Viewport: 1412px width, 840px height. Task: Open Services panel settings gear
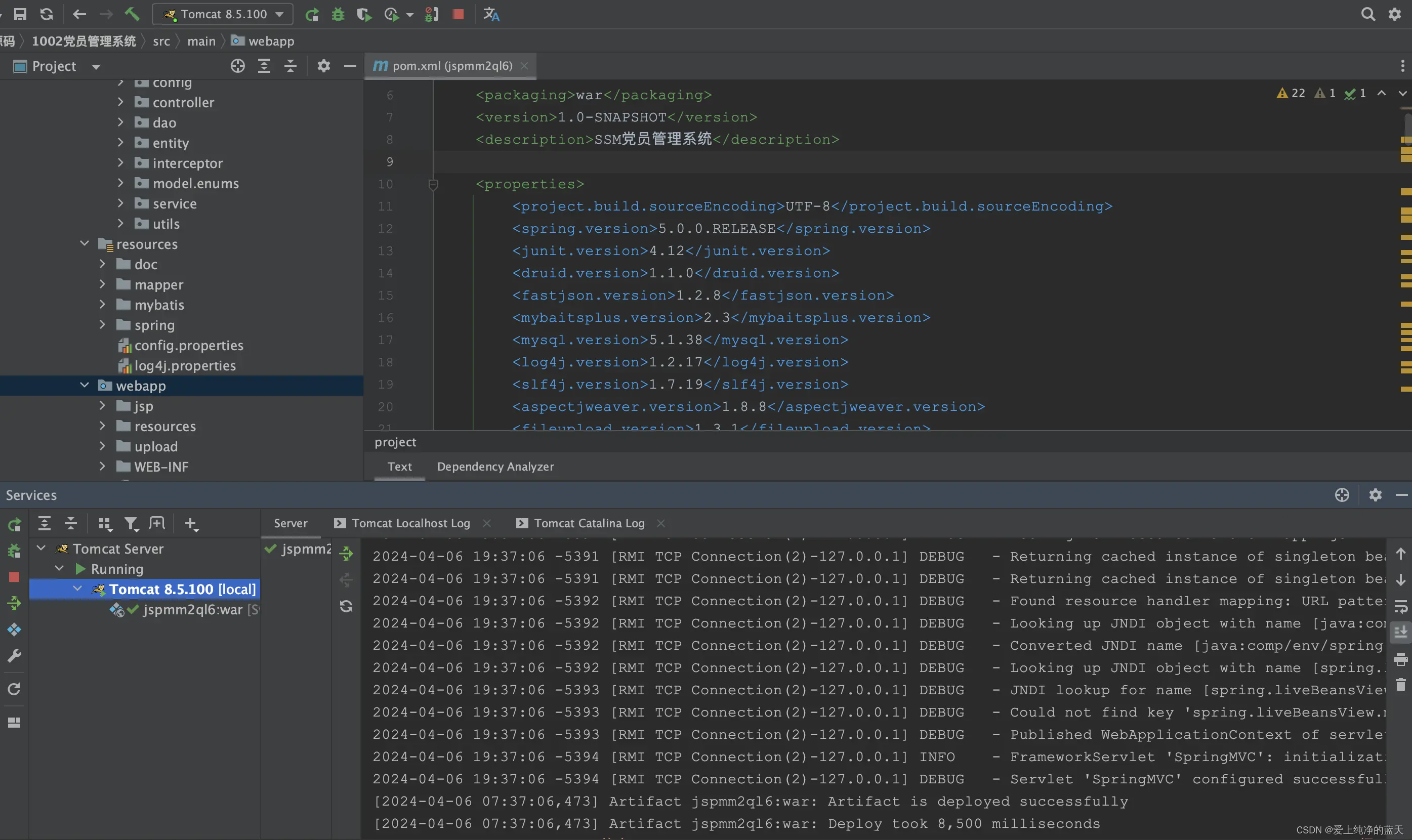[x=1375, y=495]
